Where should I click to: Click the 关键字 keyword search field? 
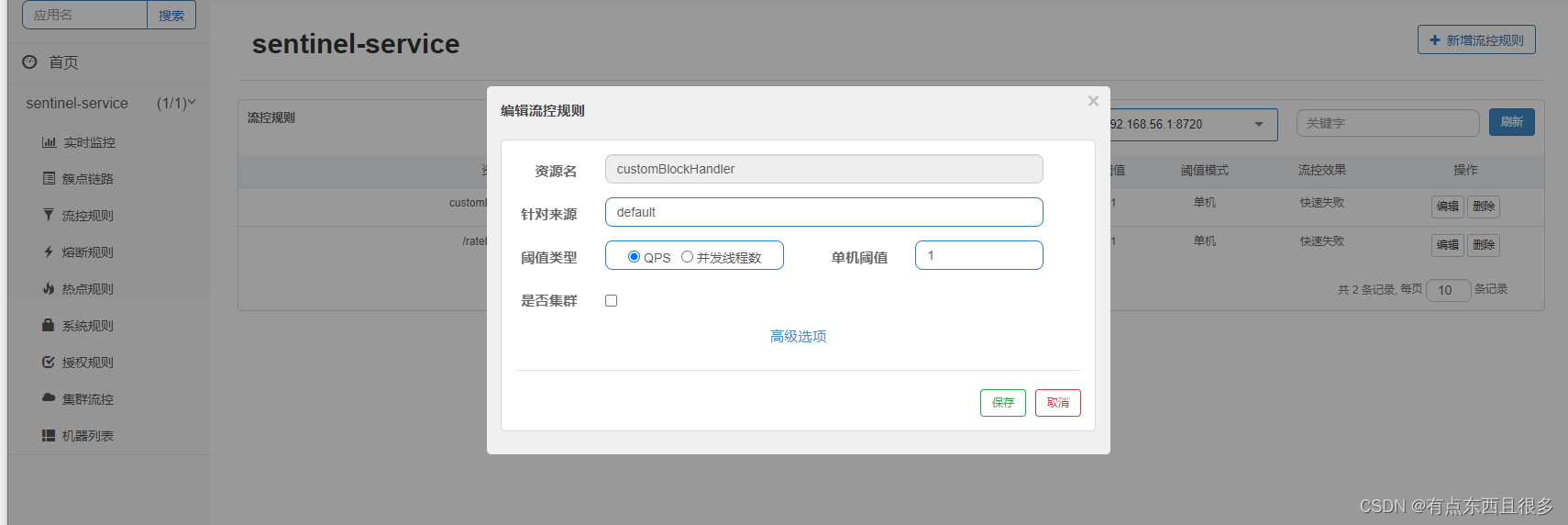tap(1388, 123)
